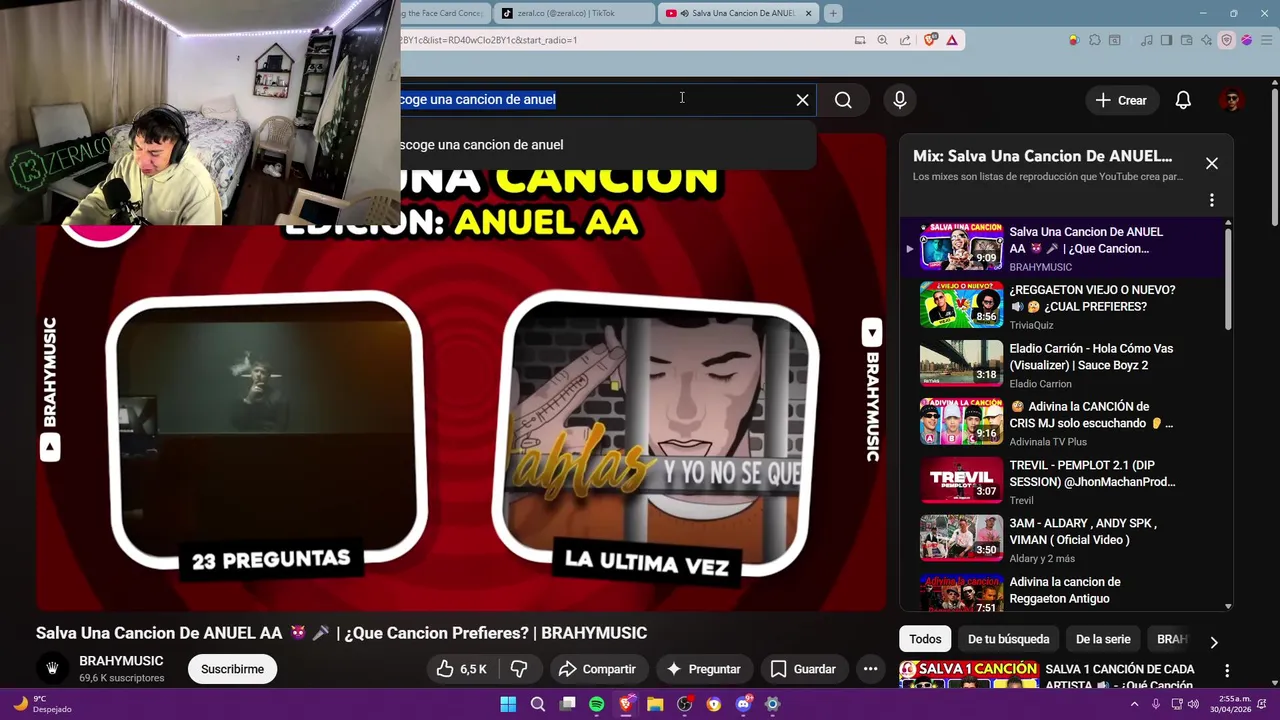Open options for SALVA 1 CANCIÓN recommendation
1280x720 pixels.
1227,671
